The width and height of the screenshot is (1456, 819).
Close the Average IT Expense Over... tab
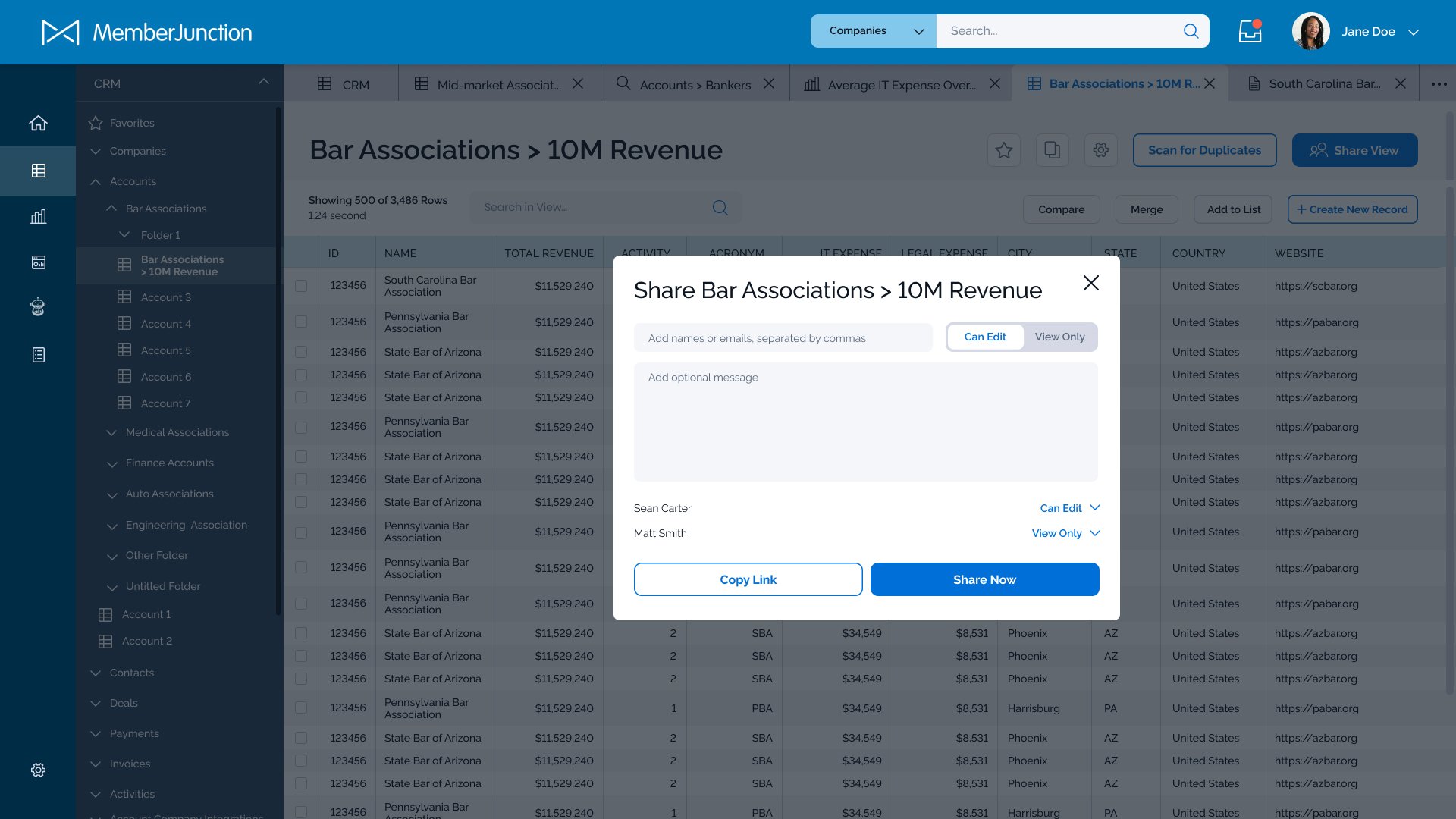point(995,83)
